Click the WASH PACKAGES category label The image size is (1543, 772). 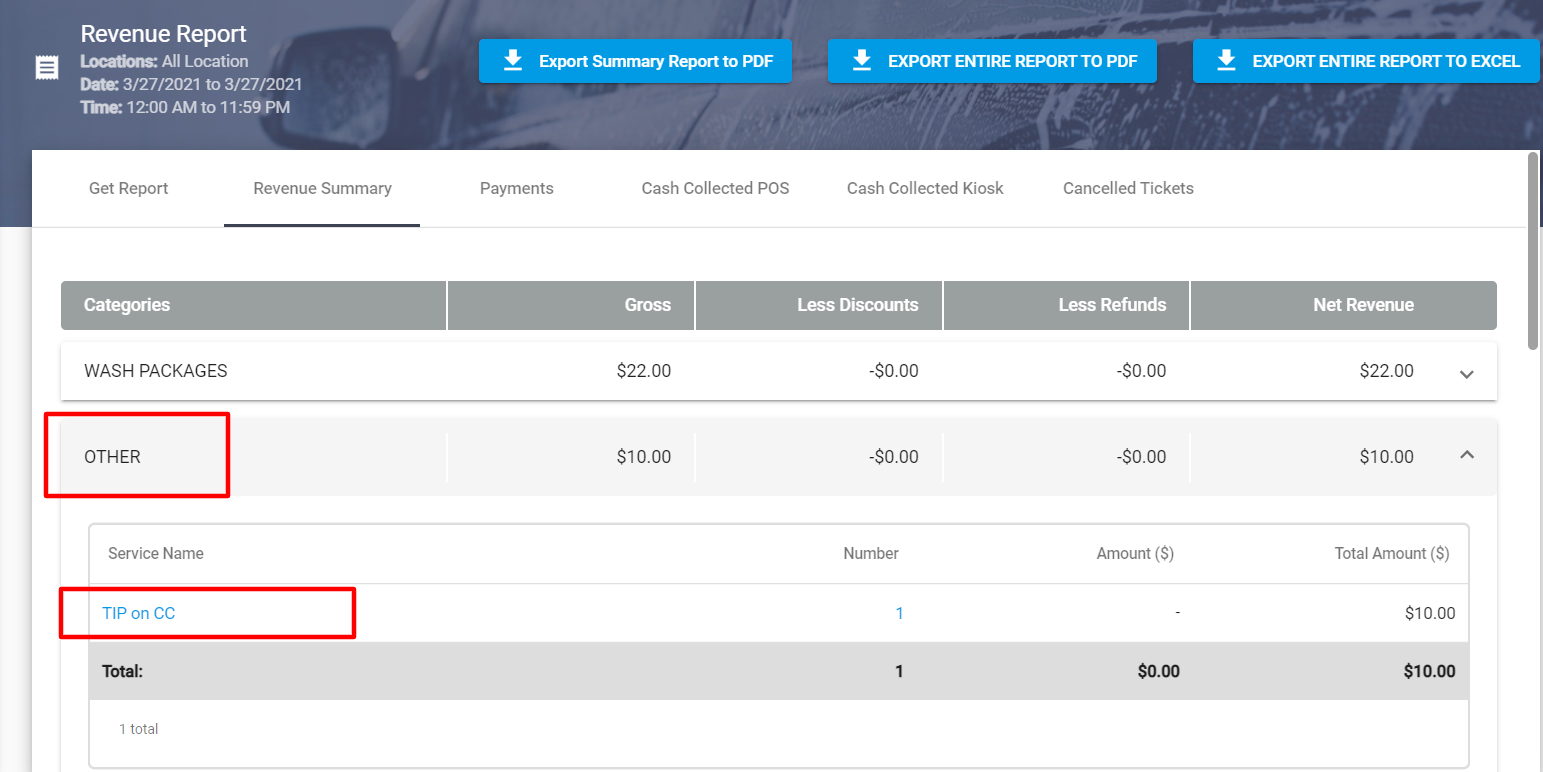coord(155,371)
